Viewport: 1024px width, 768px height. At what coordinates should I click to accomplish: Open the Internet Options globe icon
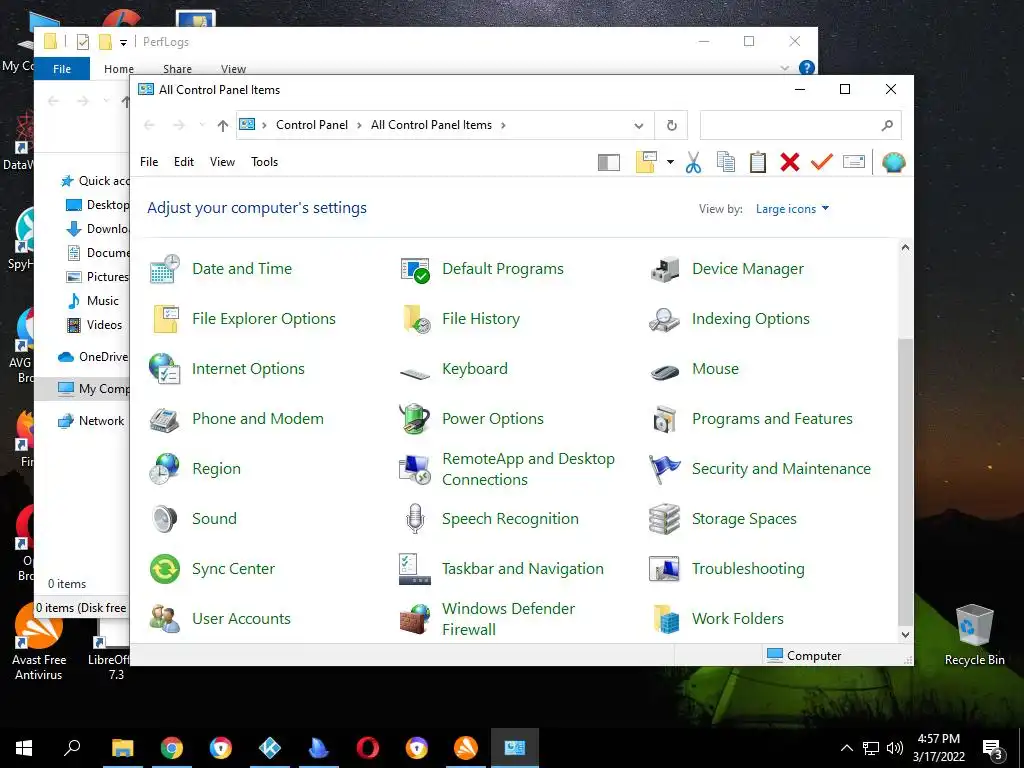tap(165, 369)
